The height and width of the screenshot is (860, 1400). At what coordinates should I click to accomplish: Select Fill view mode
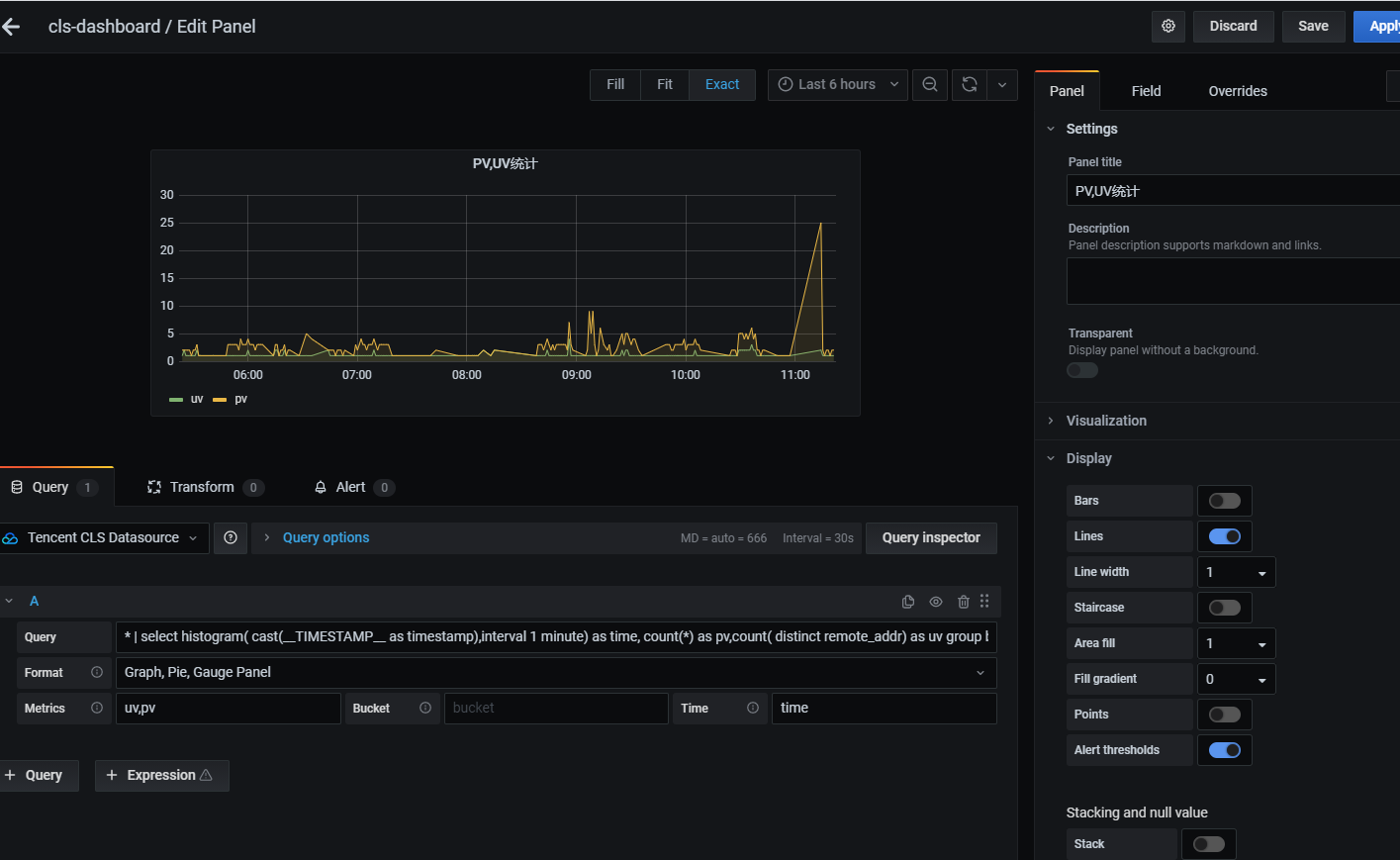(x=615, y=84)
